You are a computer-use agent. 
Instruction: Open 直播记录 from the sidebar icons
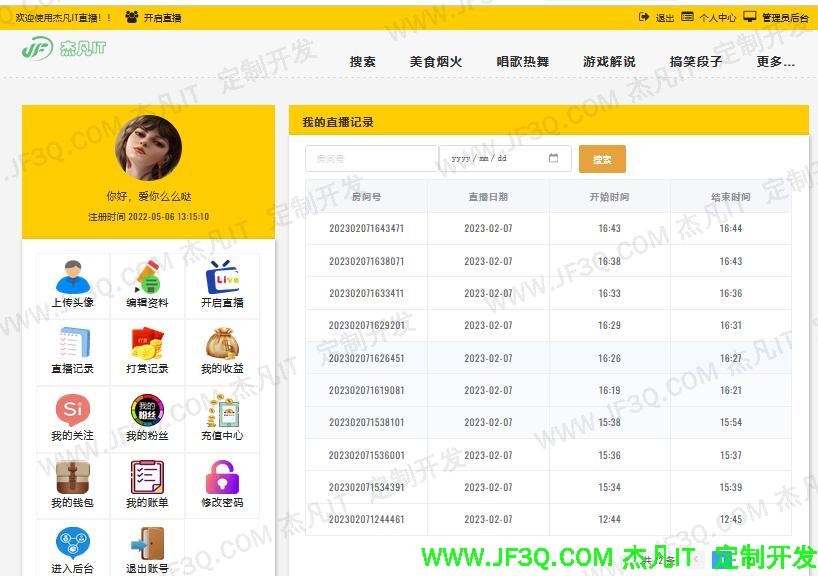[x=71, y=344]
